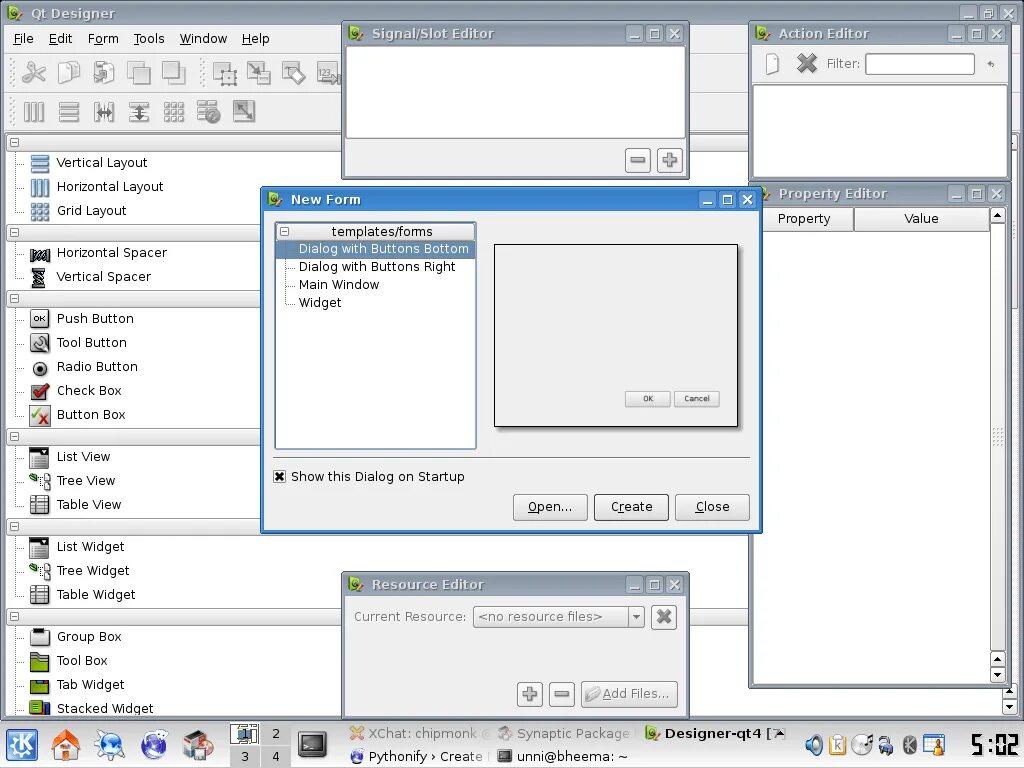Open the Edit menu
Image resolution: width=1024 pixels, height=768 pixels.
[60, 39]
